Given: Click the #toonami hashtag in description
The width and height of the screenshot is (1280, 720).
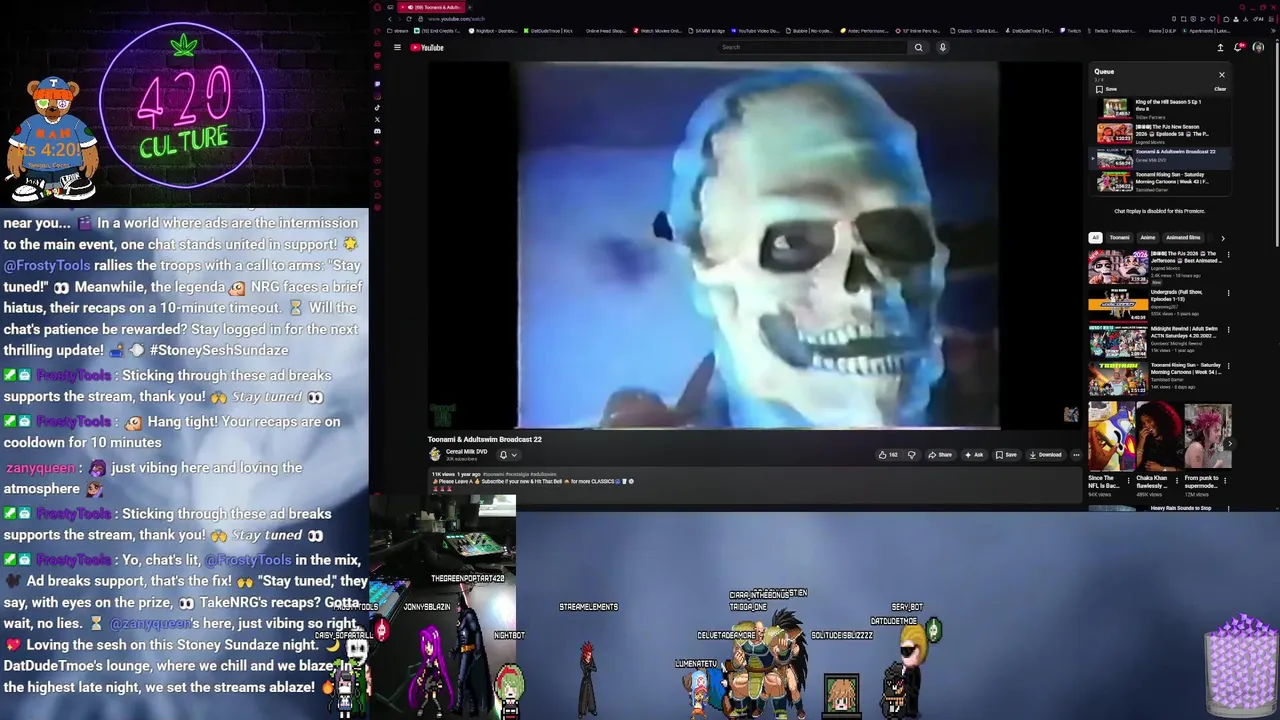Looking at the screenshot, I should (x=494, y=474).
